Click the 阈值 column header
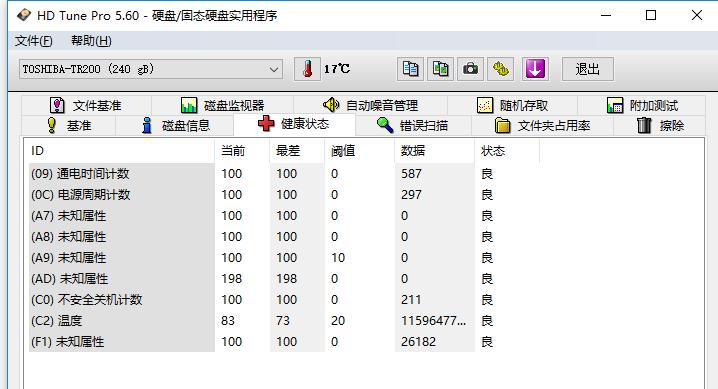 pos(359,151)
